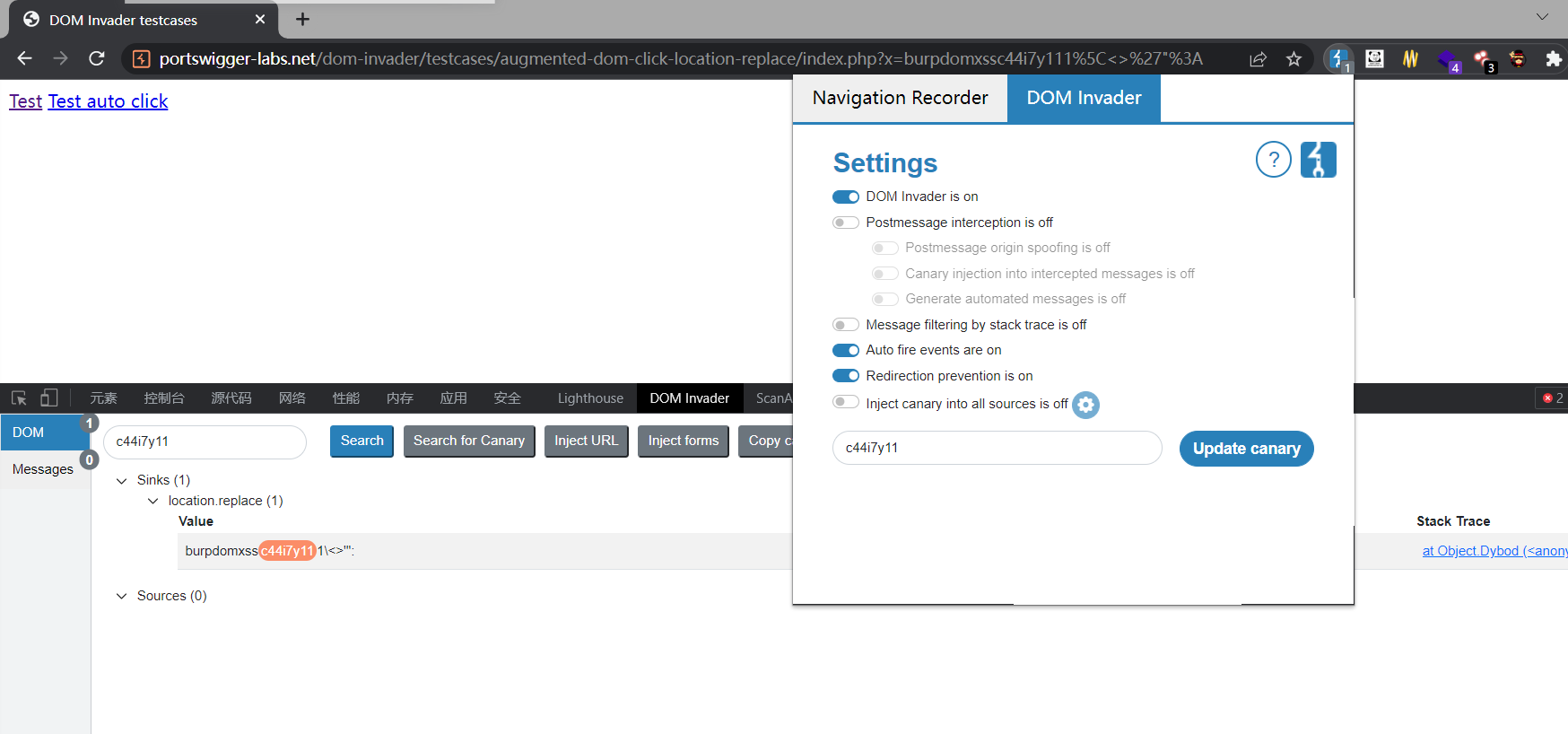Toggle Inject canary into all sources switch

tap(846, 402)
